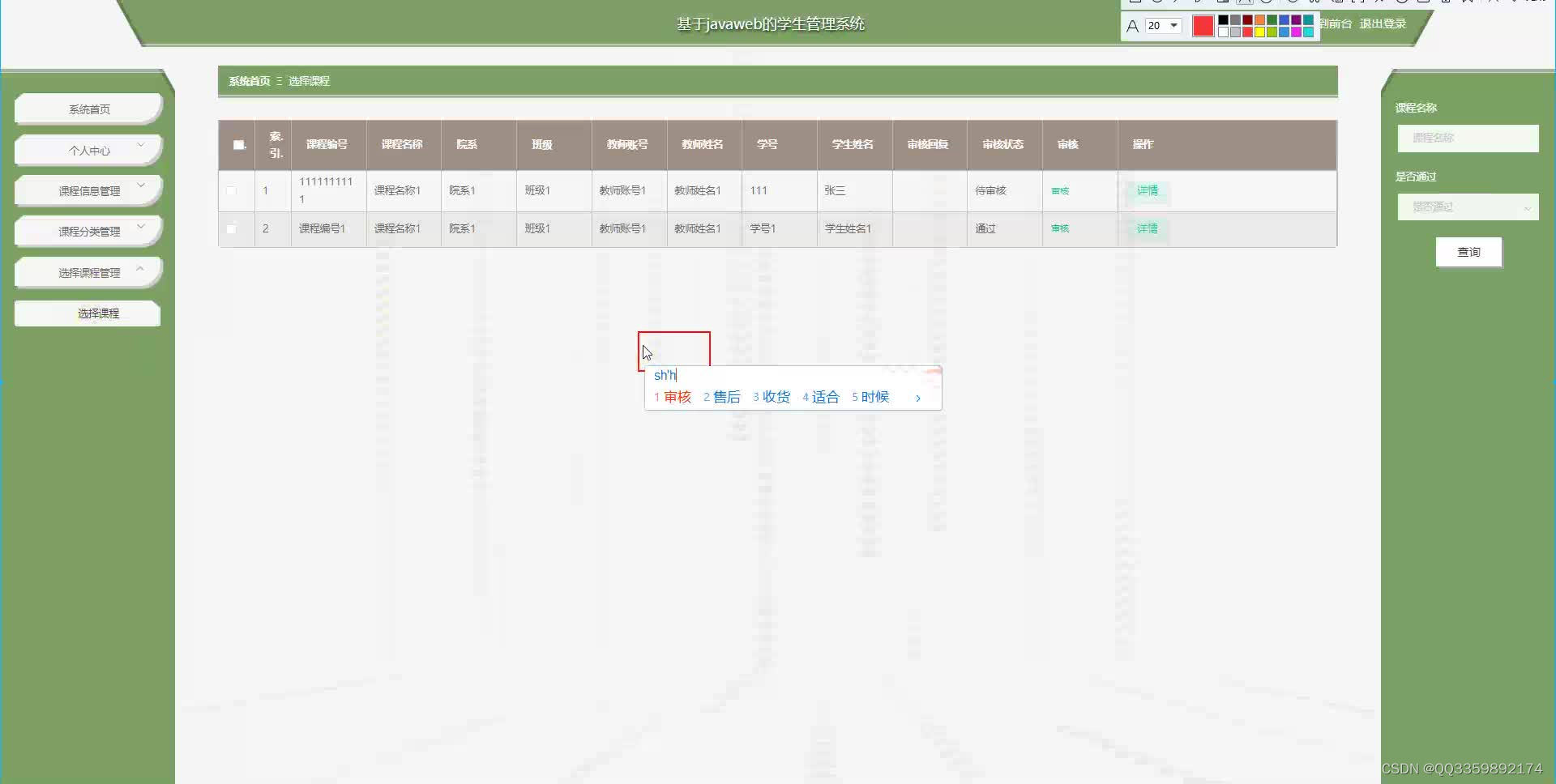
Task: Pick the white color swatch
Action: [1223, 32]
